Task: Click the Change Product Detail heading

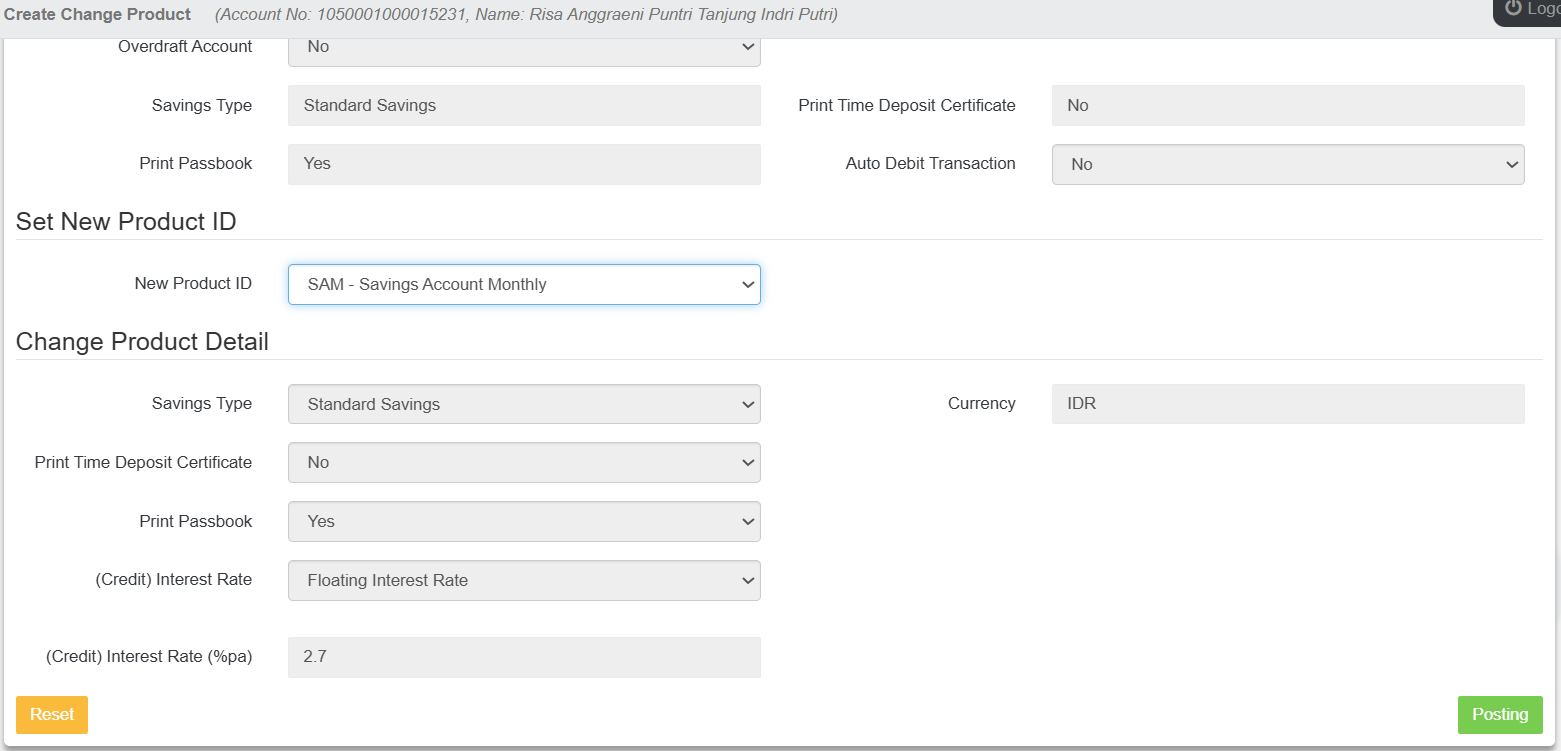Action: [142, 341]
